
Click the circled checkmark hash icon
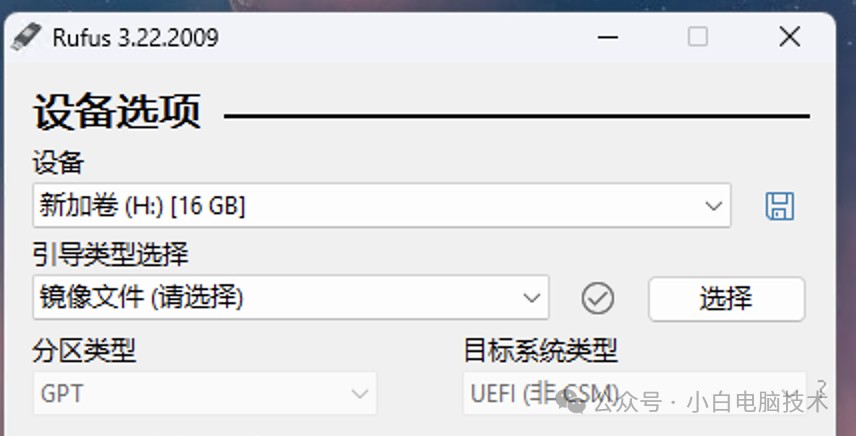598,298
